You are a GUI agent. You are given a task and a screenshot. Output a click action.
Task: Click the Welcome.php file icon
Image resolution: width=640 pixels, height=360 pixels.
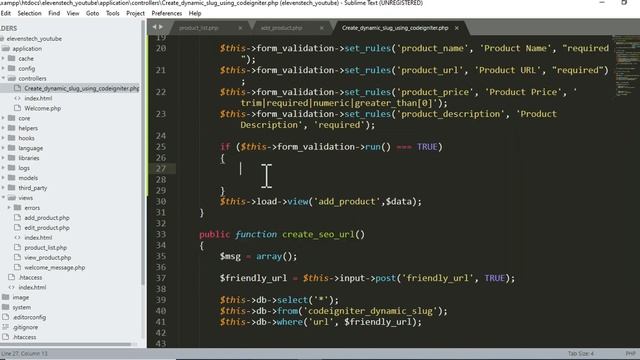[x=17, y=108]
